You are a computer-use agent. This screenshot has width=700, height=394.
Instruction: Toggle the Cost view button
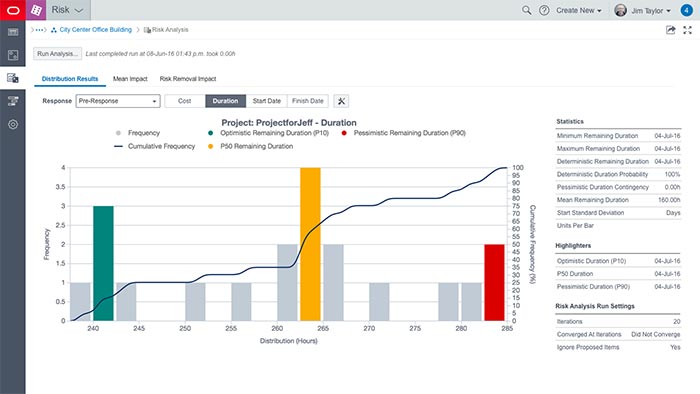pos(184,101)
